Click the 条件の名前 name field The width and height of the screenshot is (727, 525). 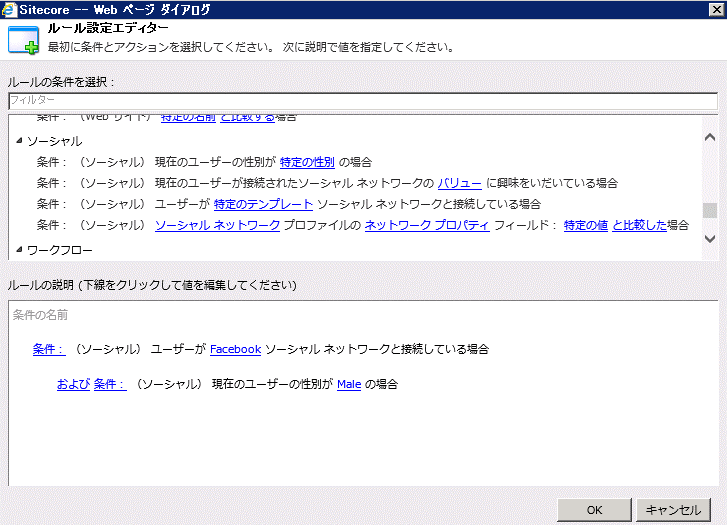(x=362, y=315)
